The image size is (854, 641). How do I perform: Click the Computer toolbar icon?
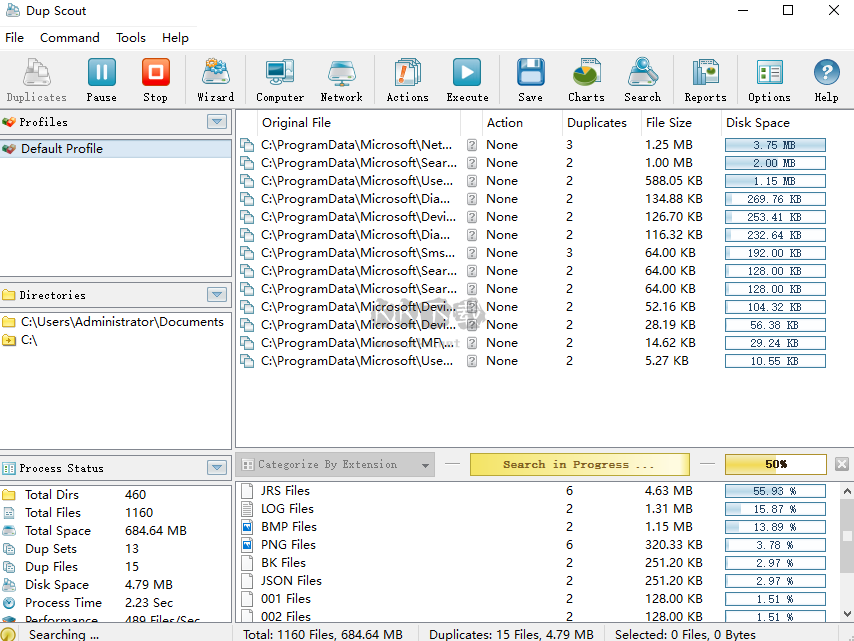(280, 80)
